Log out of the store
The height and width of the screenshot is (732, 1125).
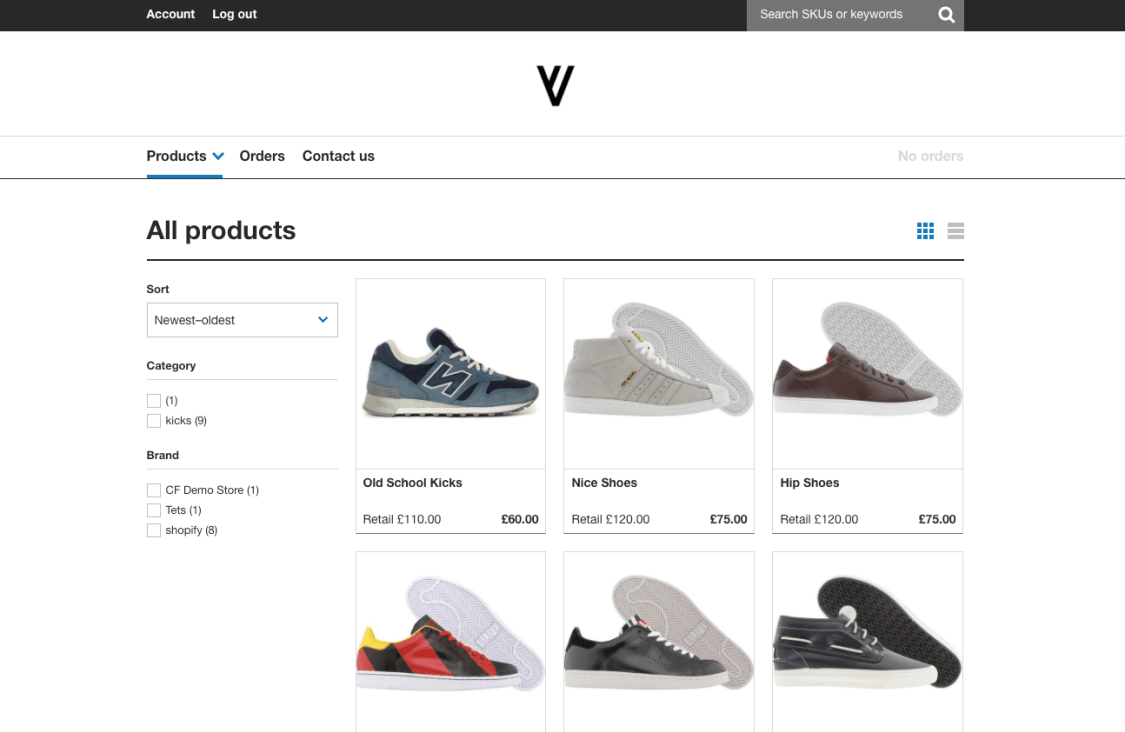(234, 14)
